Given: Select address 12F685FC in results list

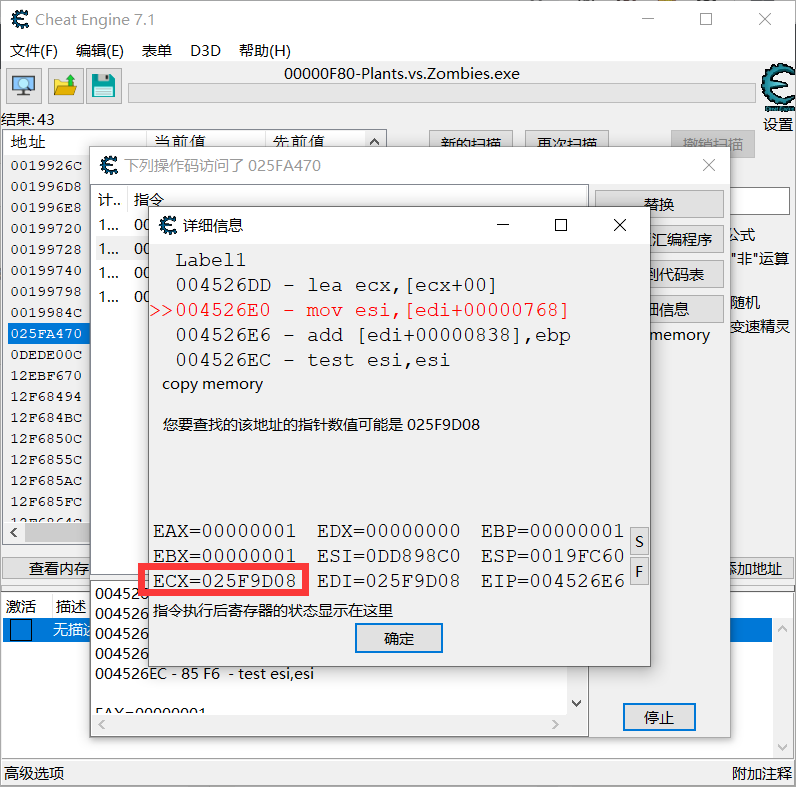Looking at the screenshot, I should [46, 502].
